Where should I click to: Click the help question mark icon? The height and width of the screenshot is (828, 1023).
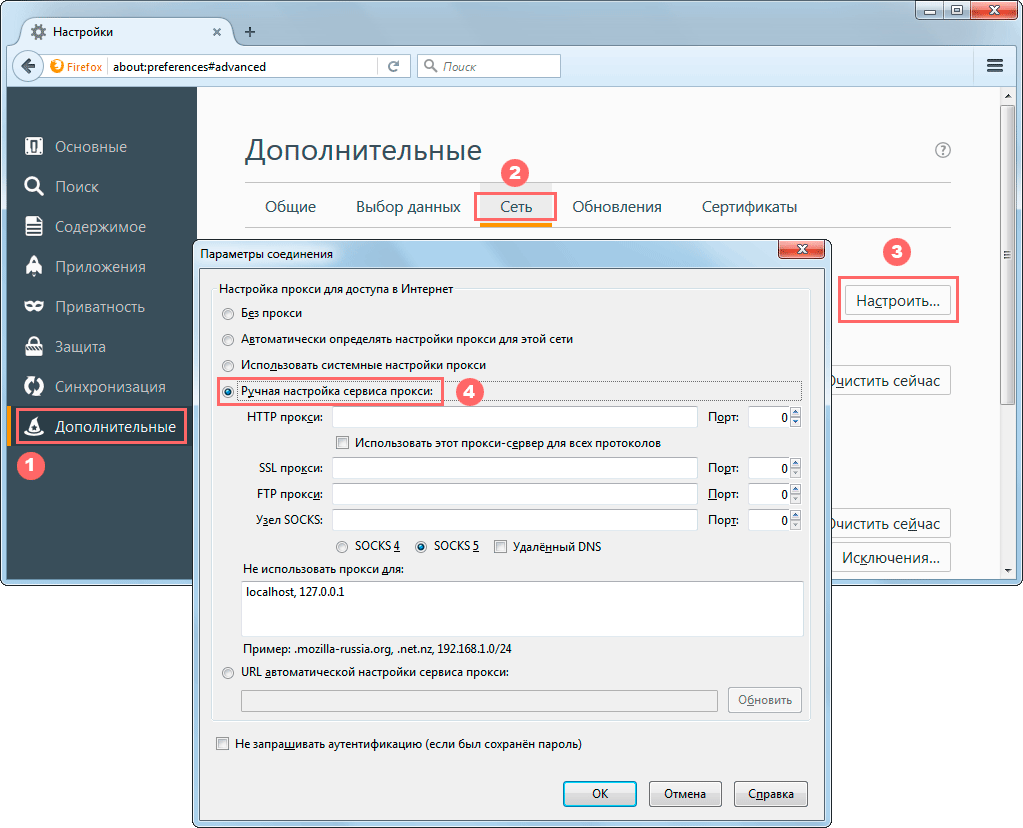tap(942, 150)
